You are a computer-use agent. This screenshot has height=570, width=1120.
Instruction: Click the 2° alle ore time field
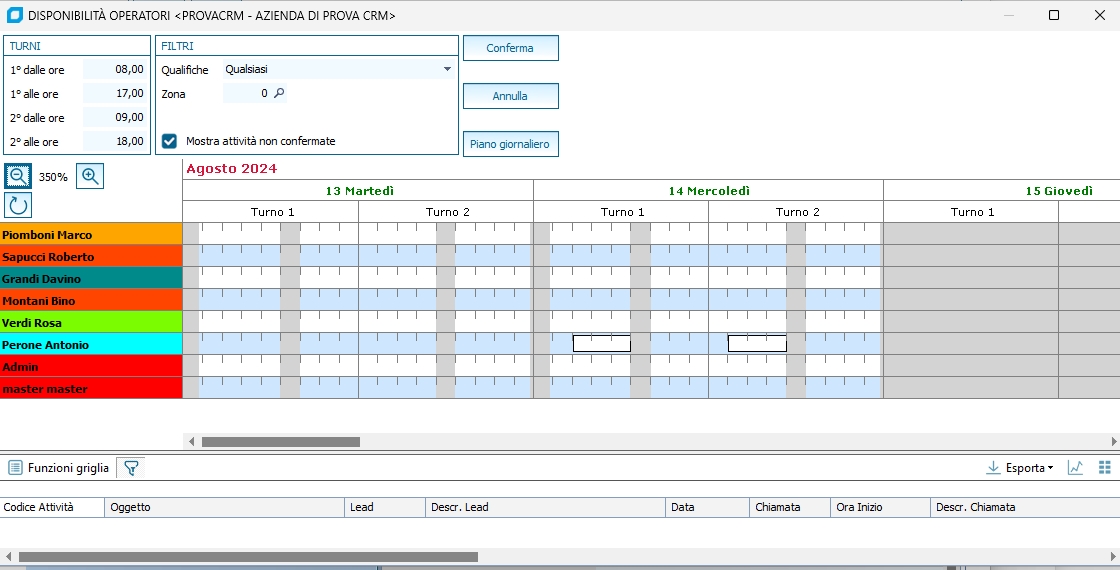click(x=115, y=142)
